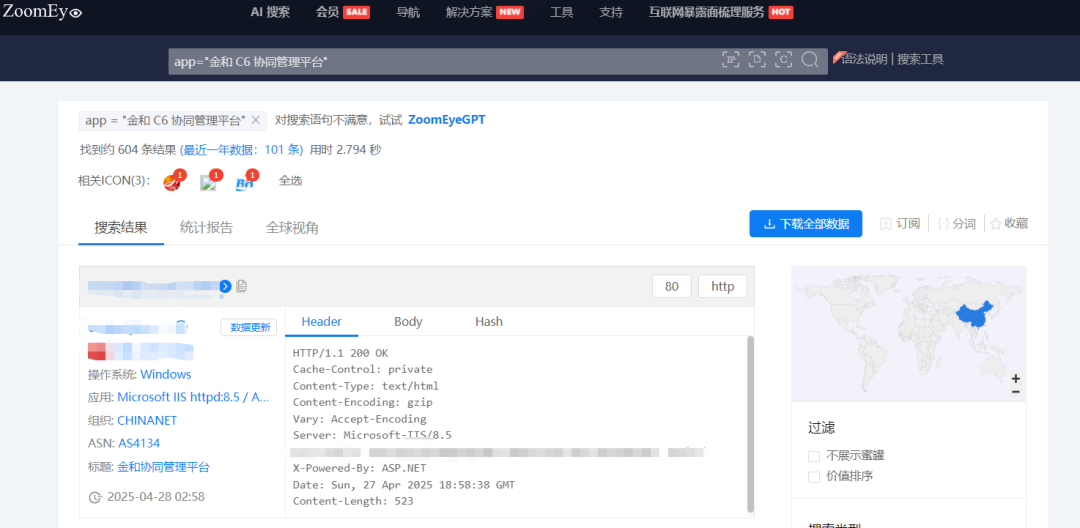Open the 支持 menu item
1080x528 pixels.
[x=611, y=12]
